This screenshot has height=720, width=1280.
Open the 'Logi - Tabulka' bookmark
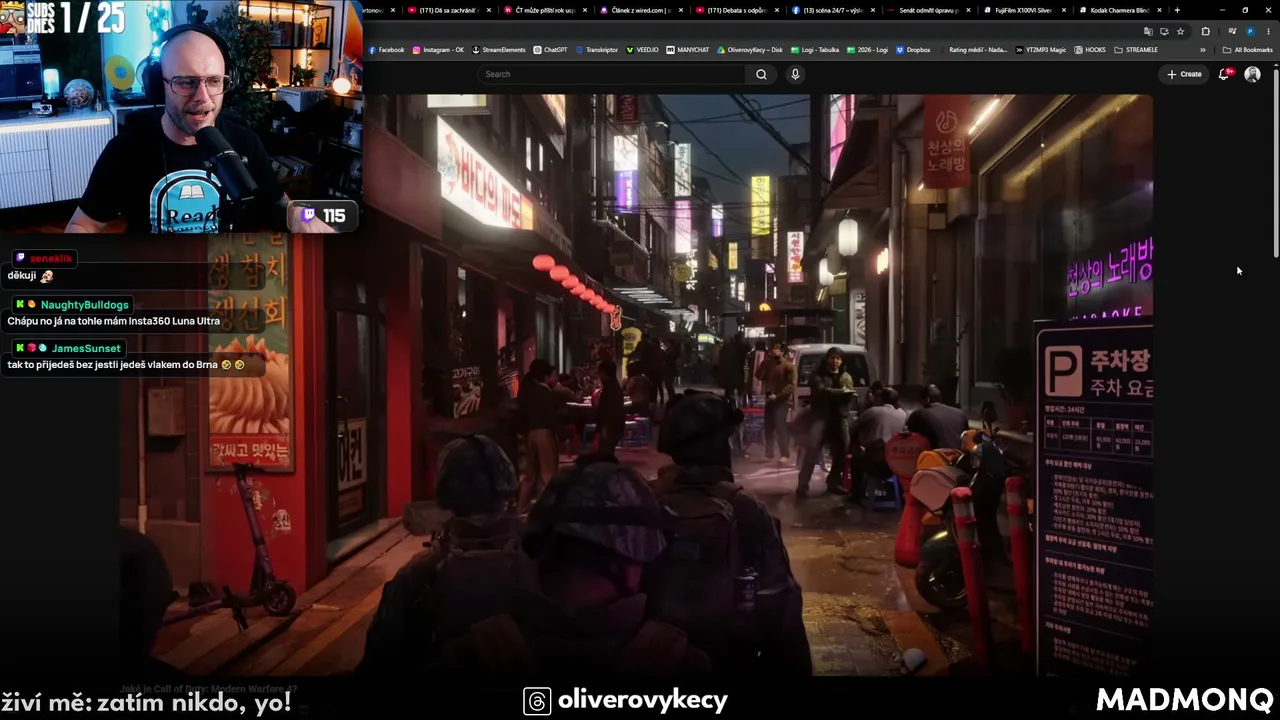pos(815,50)
